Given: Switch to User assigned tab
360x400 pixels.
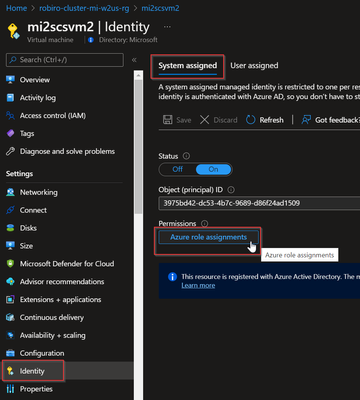Looking at the screenshot, I should (254, 66).
